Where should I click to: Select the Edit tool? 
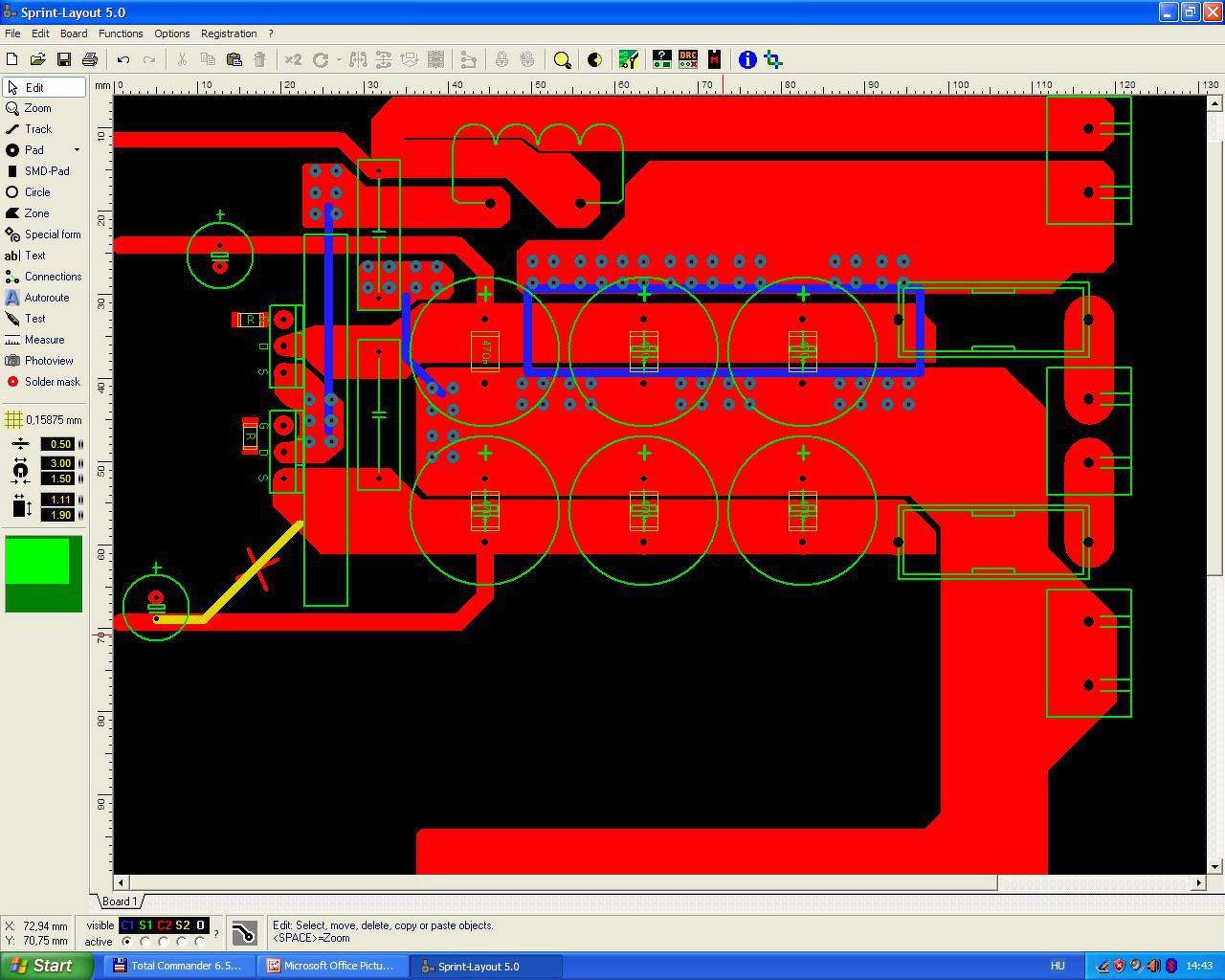[x=44, y=87]
